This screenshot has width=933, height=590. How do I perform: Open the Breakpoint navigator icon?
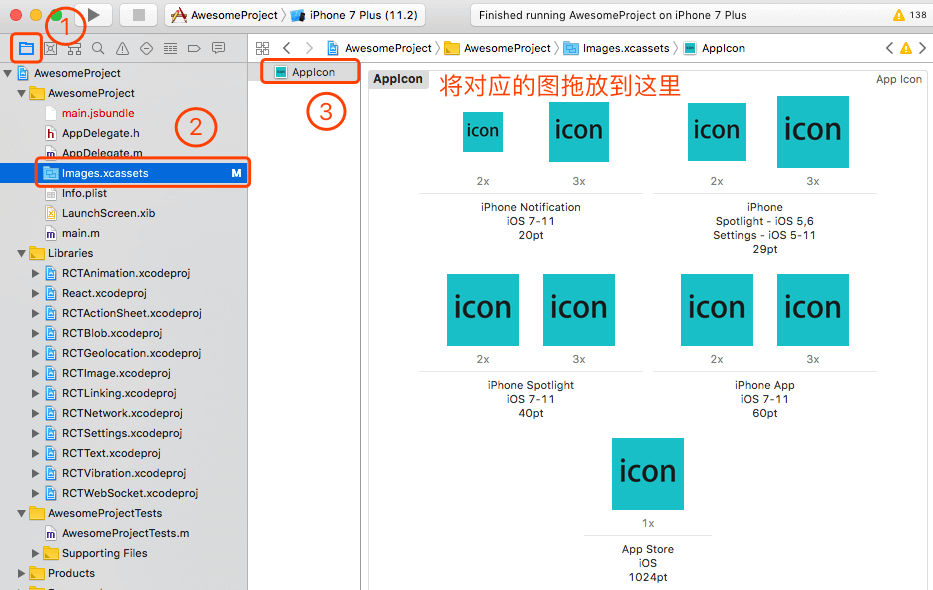pyautogui.click(x=194, y=48)
